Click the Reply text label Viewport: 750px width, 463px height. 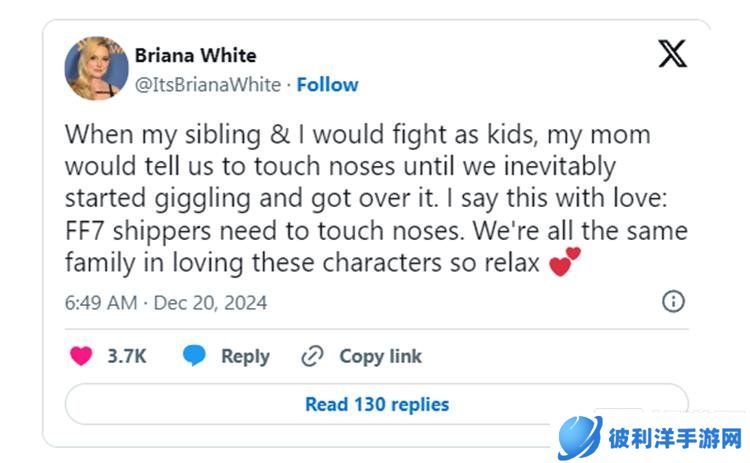click(245, 356)
